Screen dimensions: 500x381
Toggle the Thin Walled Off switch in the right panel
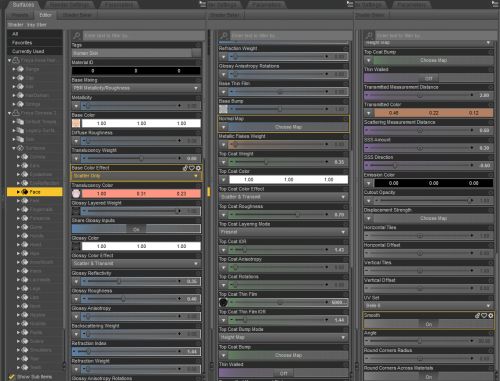(429, 78)
